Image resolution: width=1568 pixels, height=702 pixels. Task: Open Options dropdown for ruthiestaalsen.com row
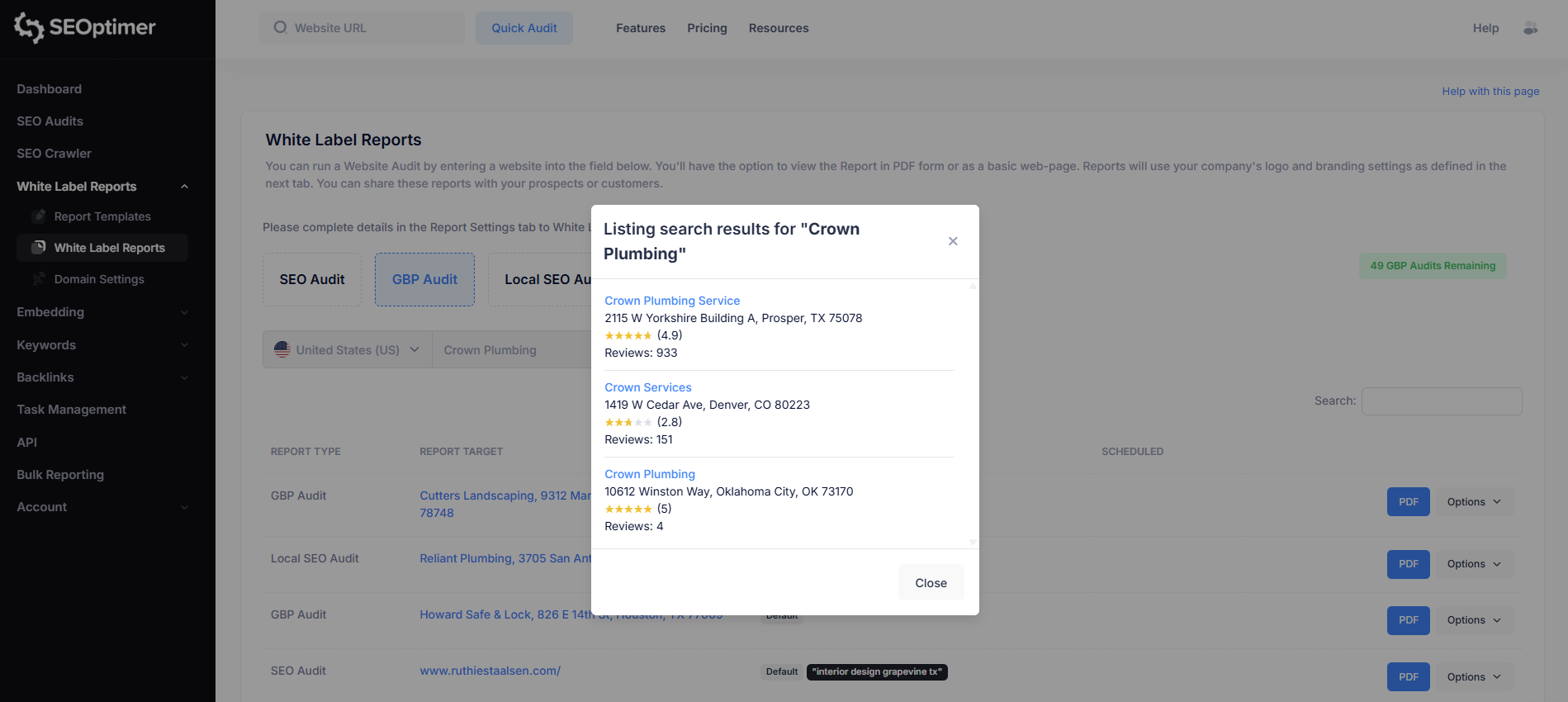point(1474,677)
